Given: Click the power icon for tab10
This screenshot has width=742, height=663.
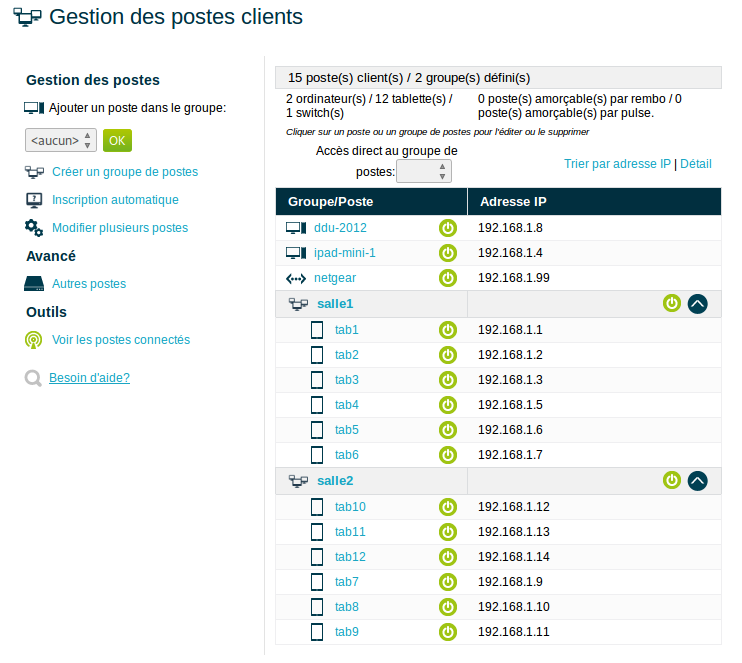Looking at the screenshot, I should point(448,507).
